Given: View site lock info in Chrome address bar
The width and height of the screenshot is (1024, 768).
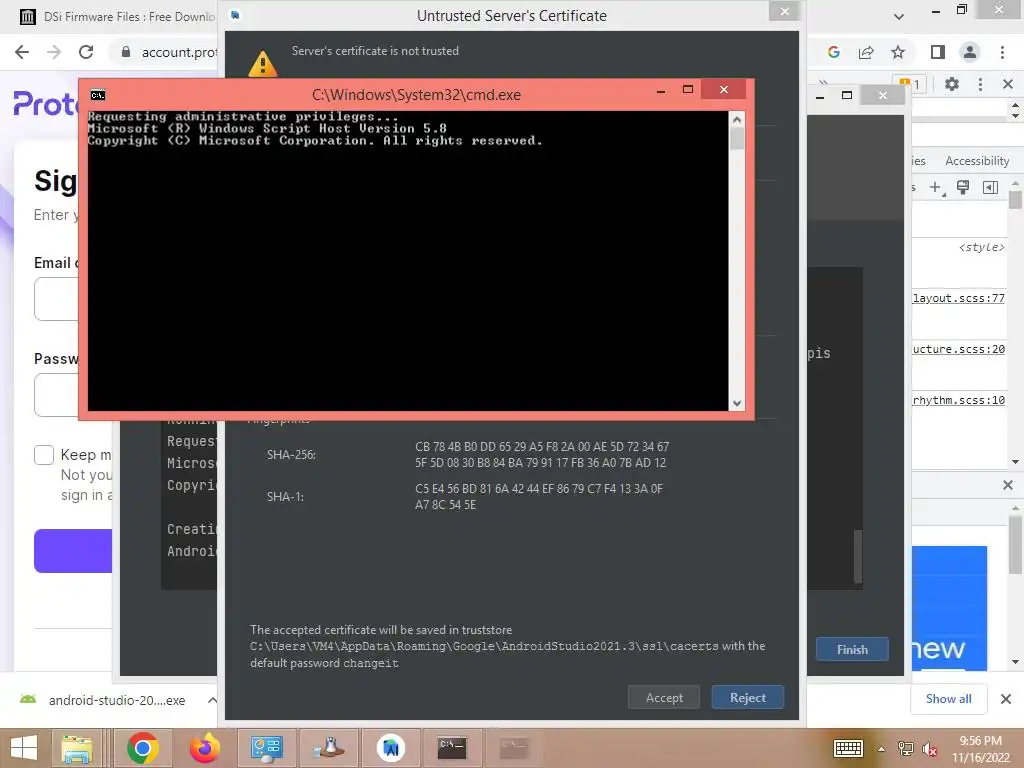Looking at the screenshot, I should point(126,52).
